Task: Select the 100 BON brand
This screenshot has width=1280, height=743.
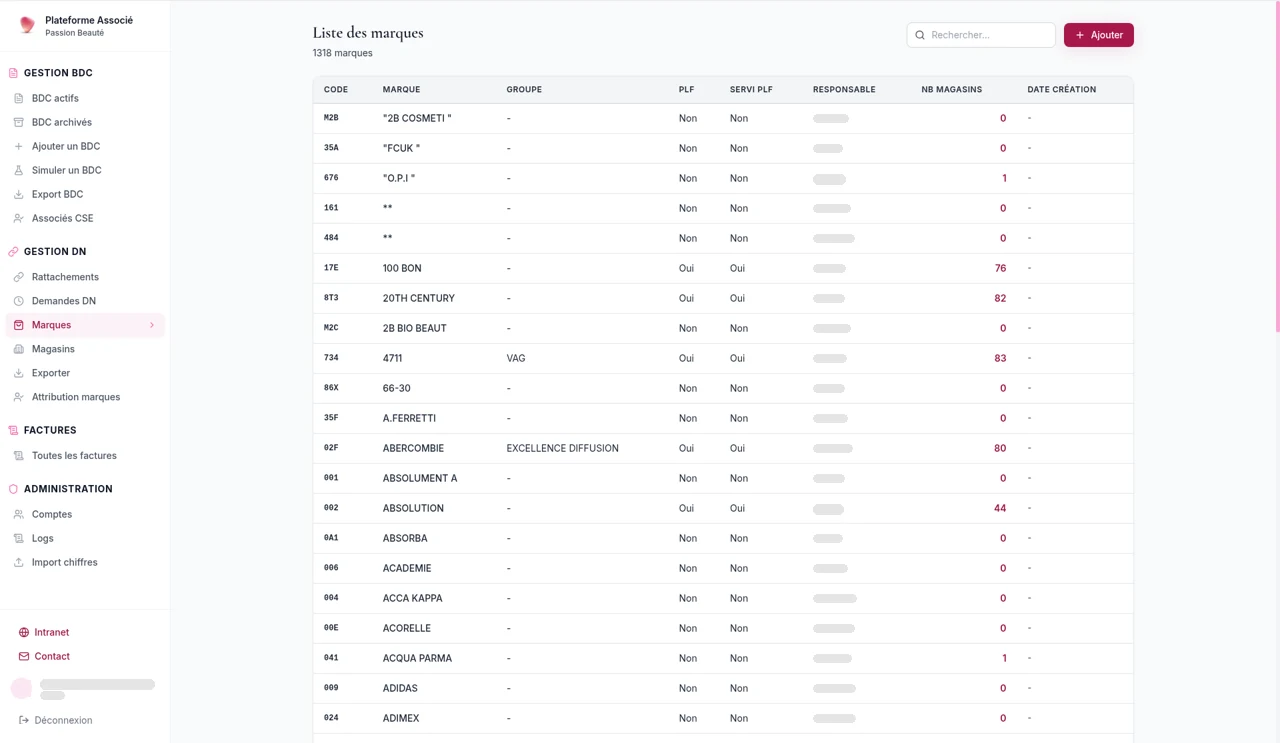Action: (x=402, y=268)
